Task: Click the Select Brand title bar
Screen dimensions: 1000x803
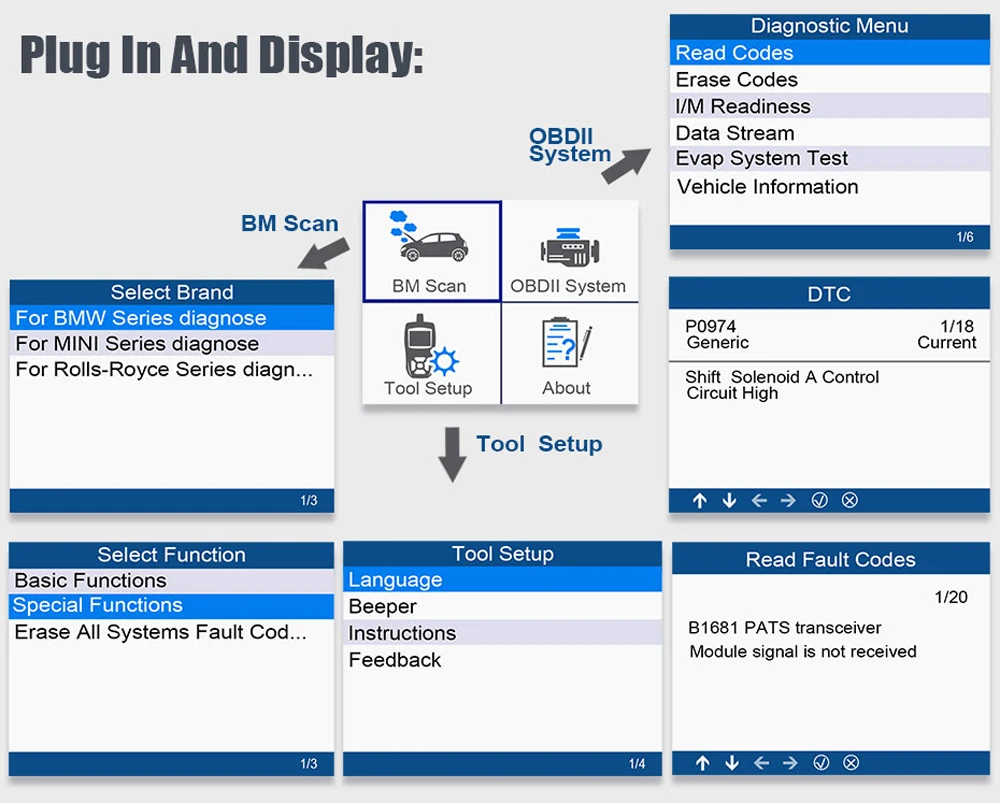Action: pos(172,292)
